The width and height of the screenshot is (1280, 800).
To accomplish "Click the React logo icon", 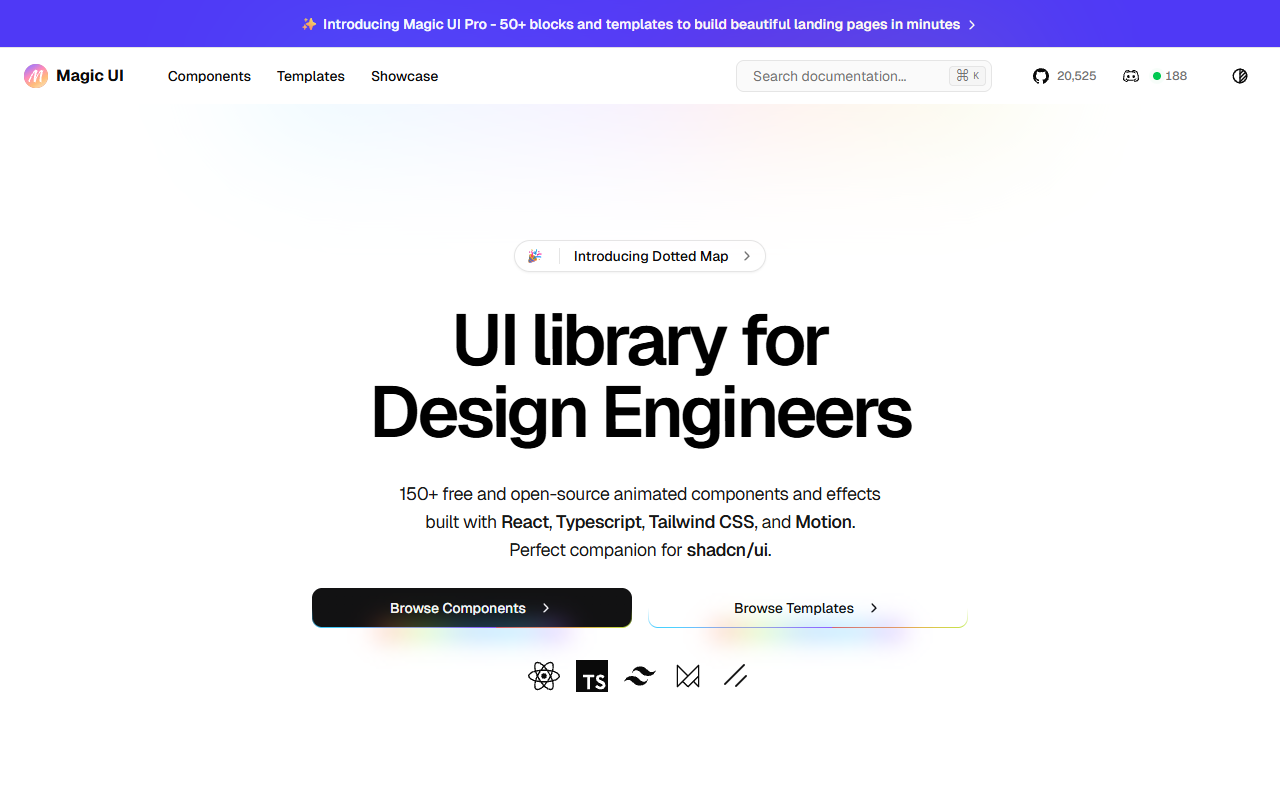I will [x=543, y=676].
